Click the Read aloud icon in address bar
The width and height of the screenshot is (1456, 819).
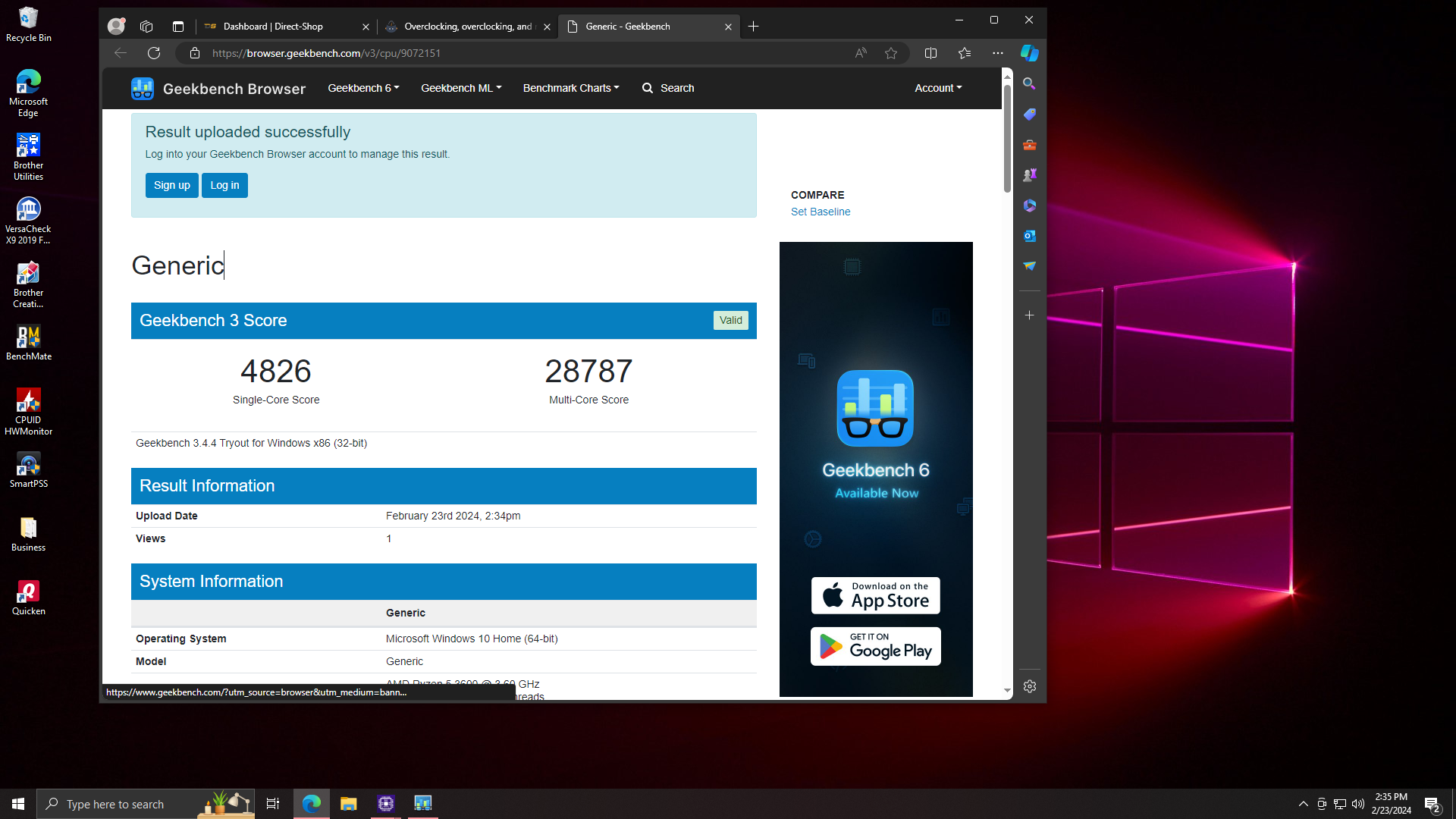click(861, 53)
